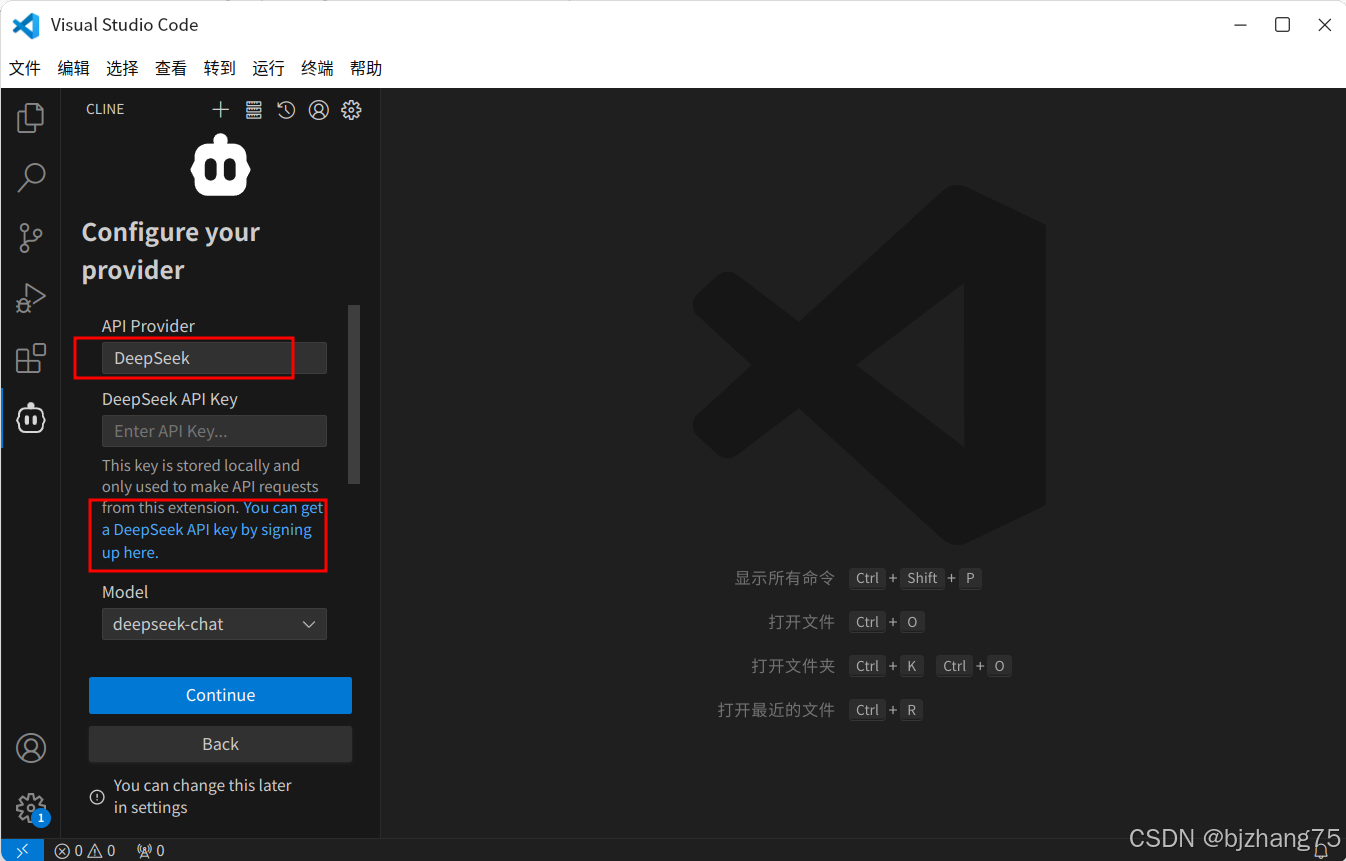Open the 帮助 menu

pyautogui.click(x=366, y=68)
